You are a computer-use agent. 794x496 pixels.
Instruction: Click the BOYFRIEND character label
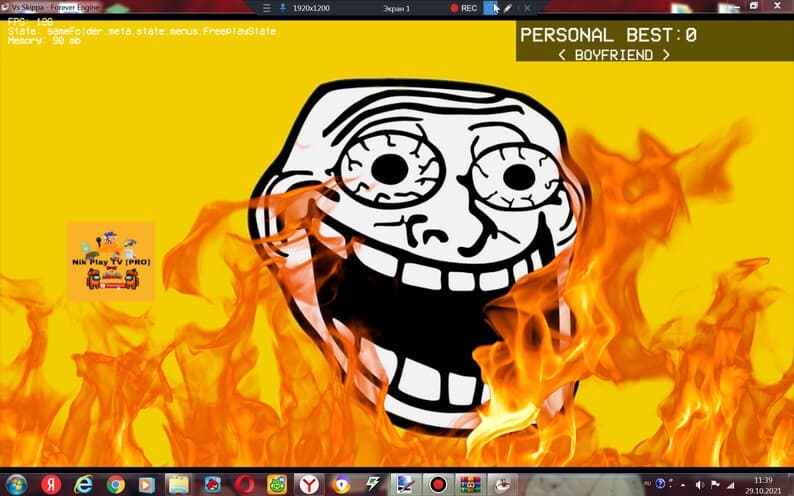(614, 55)
